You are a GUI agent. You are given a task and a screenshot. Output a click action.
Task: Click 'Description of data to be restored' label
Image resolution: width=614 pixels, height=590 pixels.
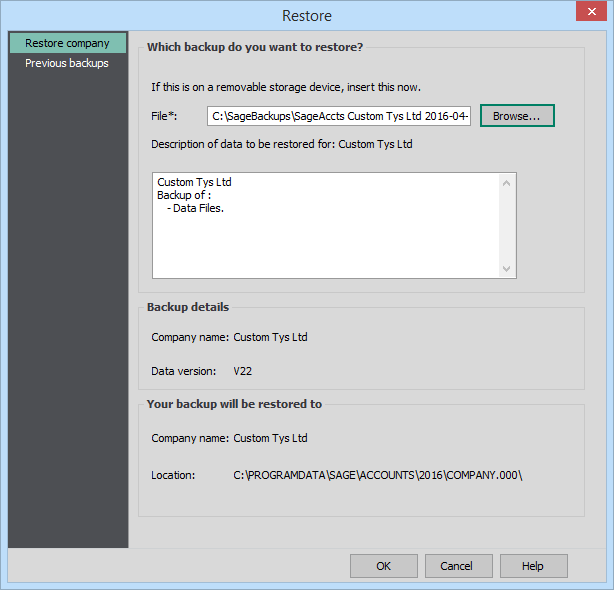coord(282,144)
